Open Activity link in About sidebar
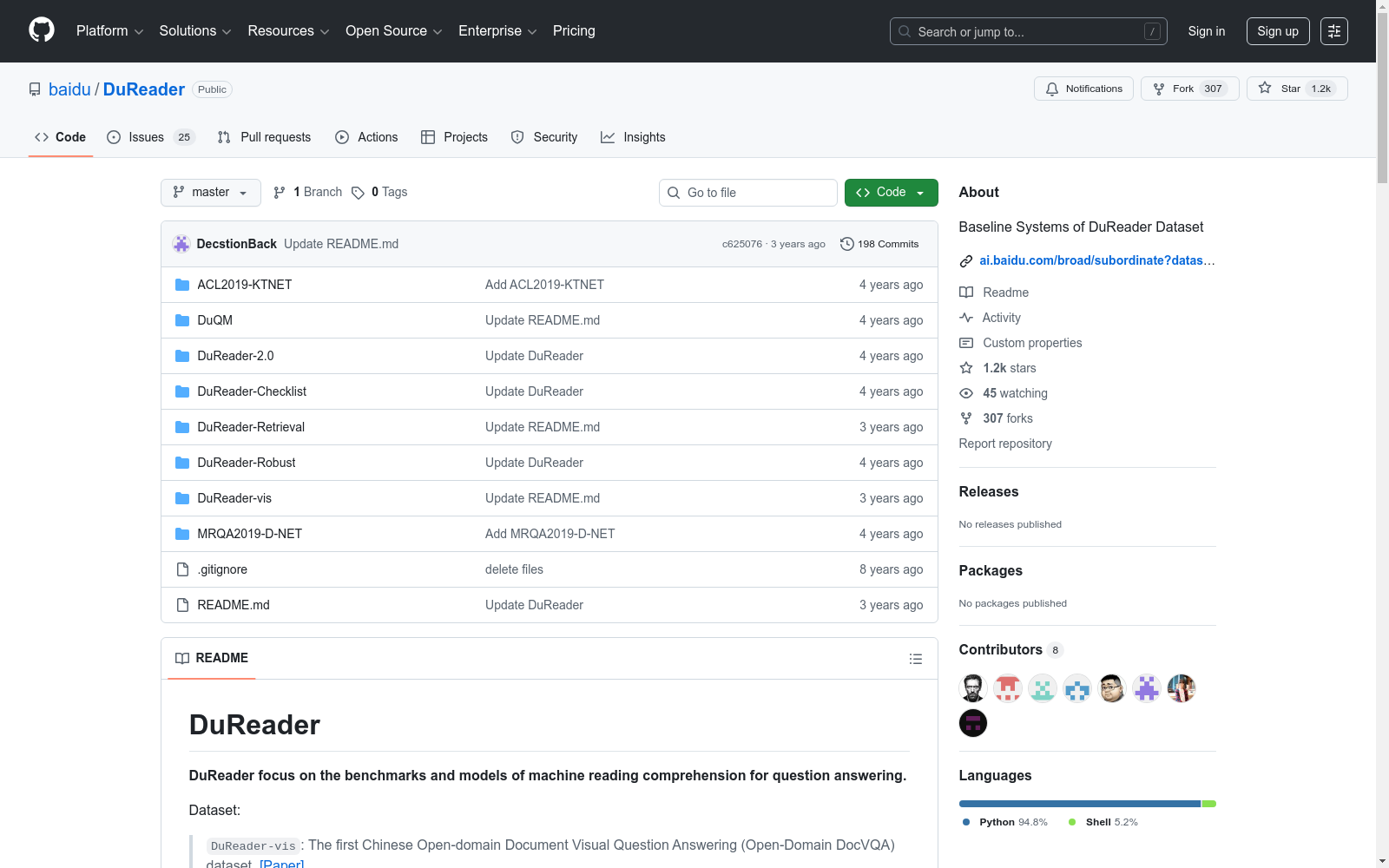Image resolution: width=1389 pixels, height=868 pixels. [990, 318]
